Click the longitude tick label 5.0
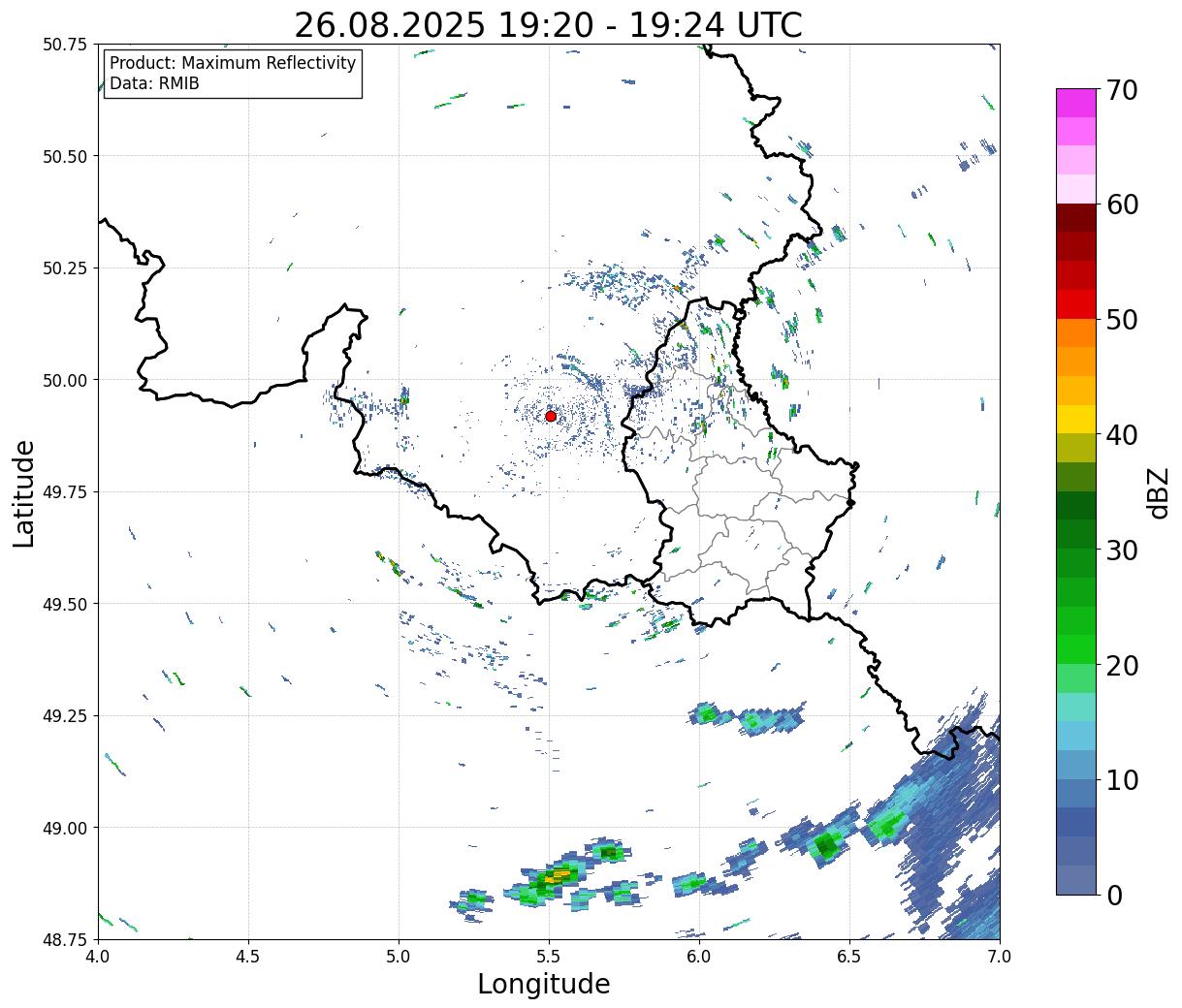The height and width of the screenshot is (1008, 1182). coord(399,956)
